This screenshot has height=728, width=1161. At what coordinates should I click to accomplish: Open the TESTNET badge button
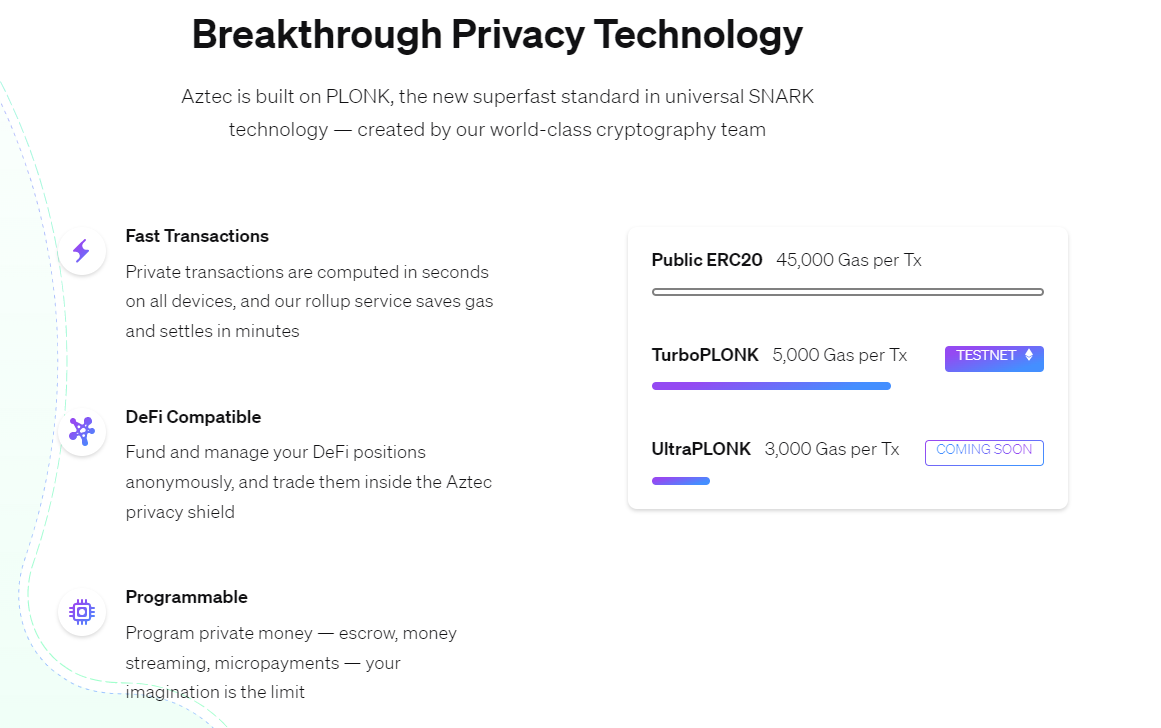994,358
